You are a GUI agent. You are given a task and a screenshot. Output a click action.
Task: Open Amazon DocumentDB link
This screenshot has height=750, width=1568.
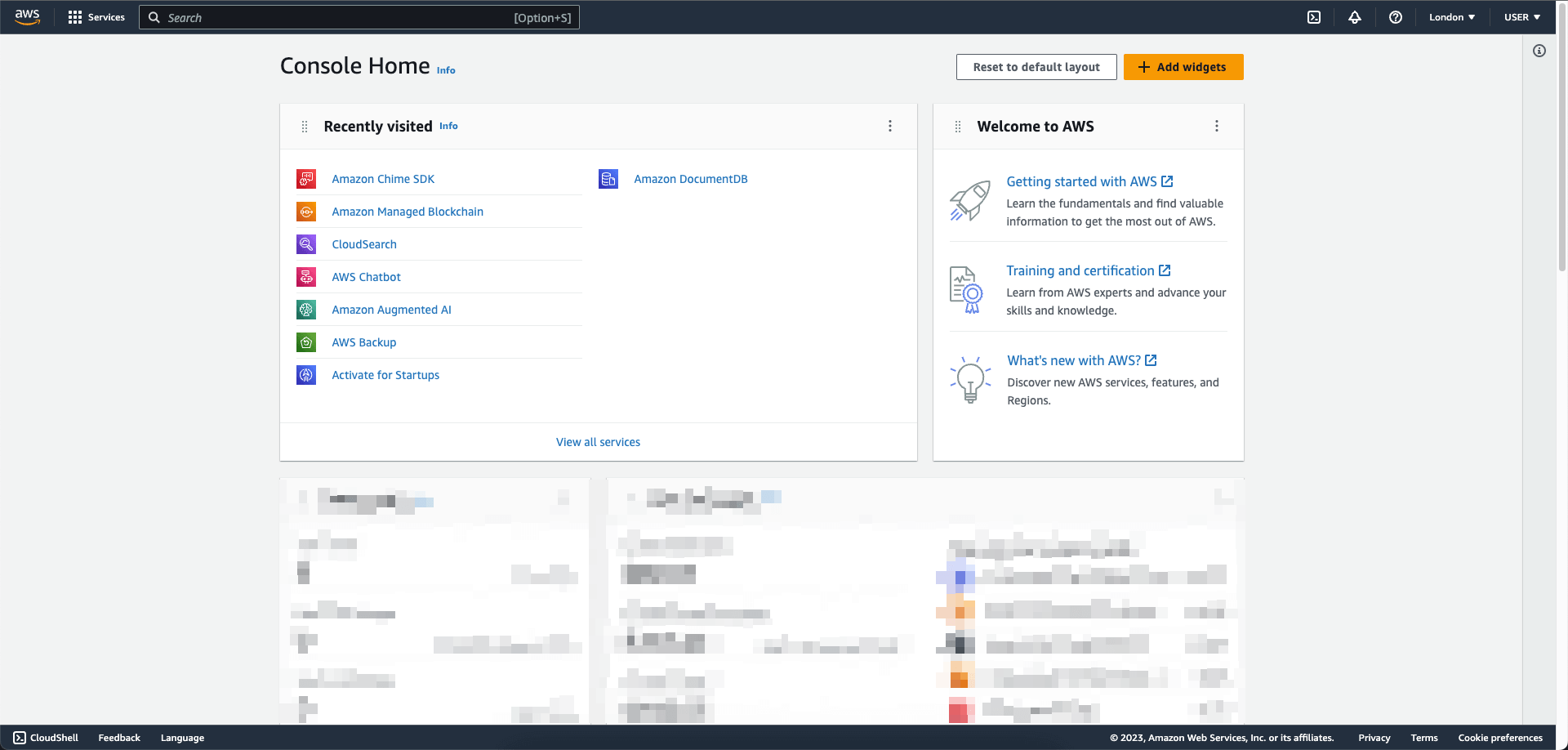[x=691, y=179]
